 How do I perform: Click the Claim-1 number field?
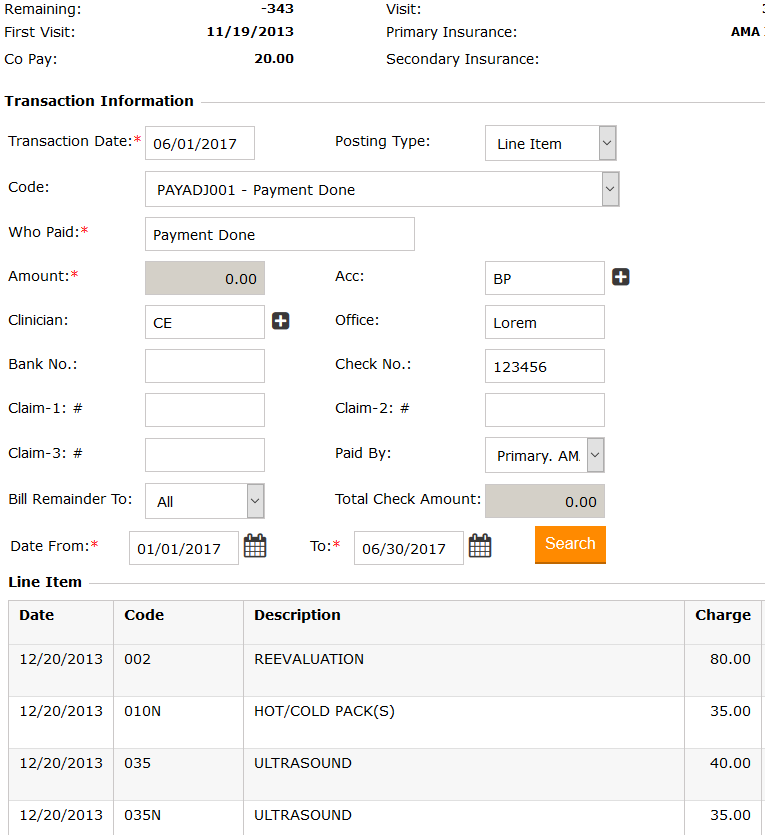point(205,410)
